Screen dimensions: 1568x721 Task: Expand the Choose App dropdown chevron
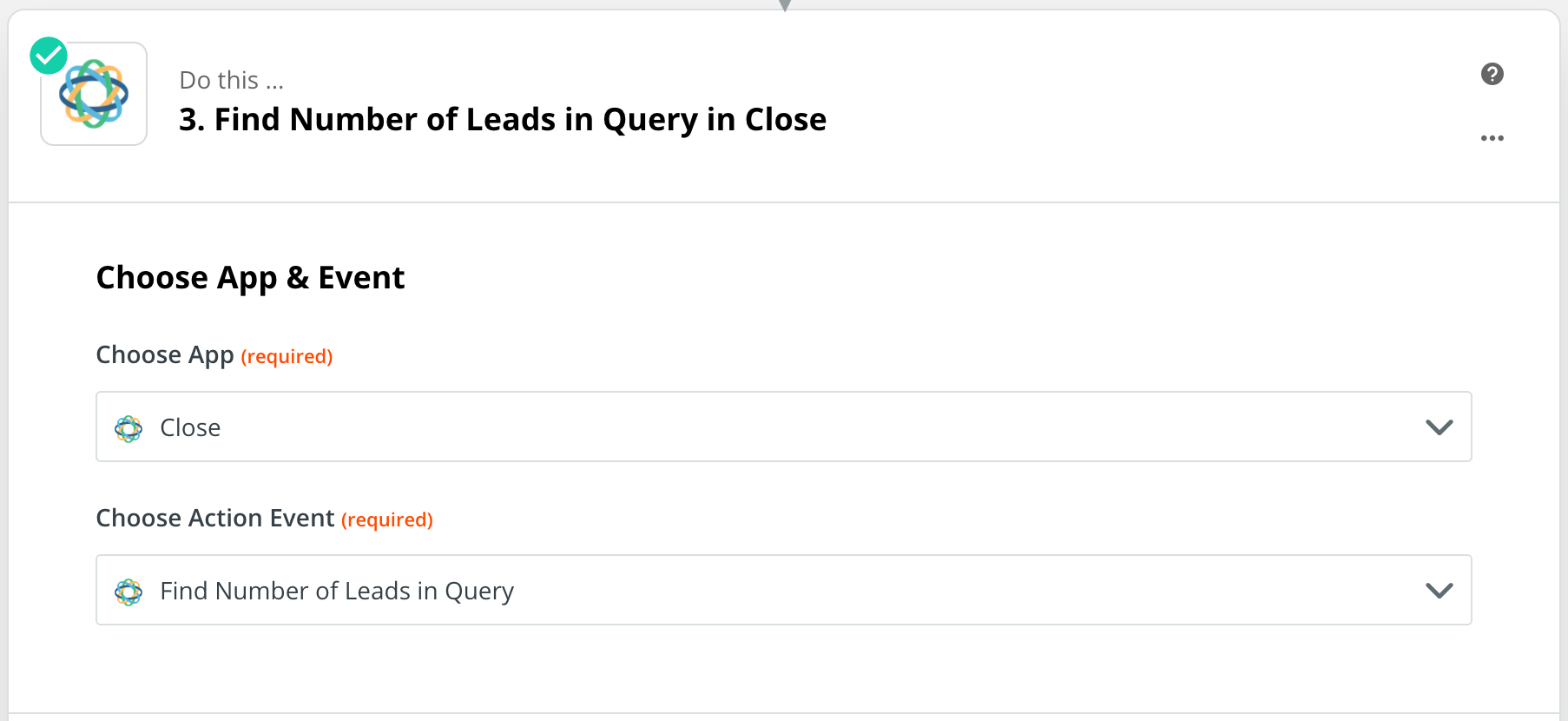pyautogui.click(x=1439, y=427)
